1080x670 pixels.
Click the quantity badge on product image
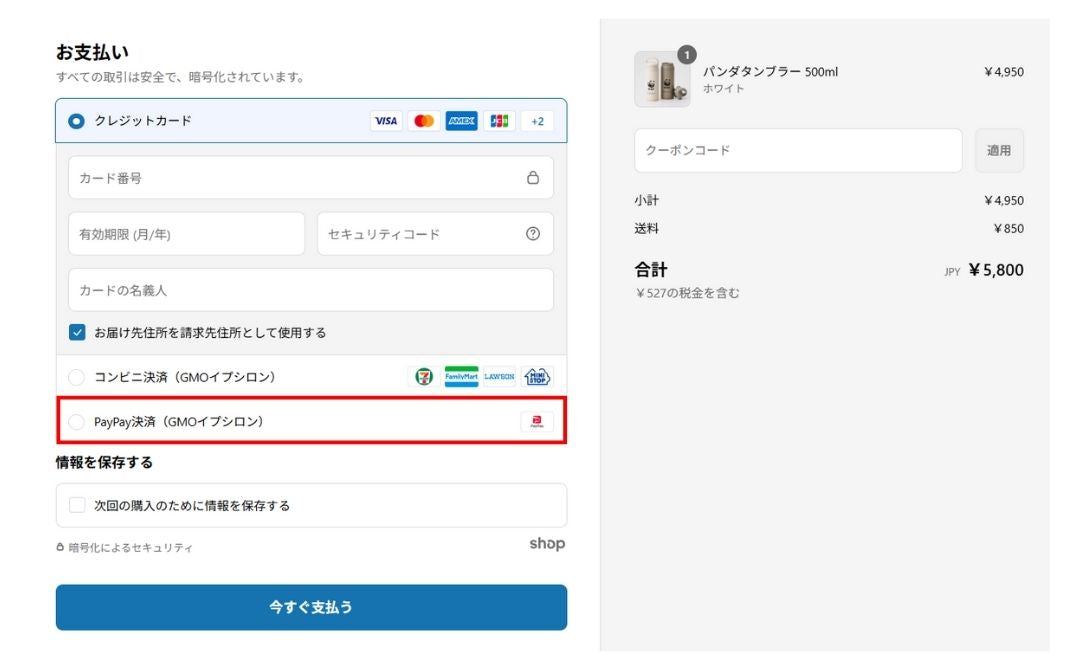click(x=687, y=54)
